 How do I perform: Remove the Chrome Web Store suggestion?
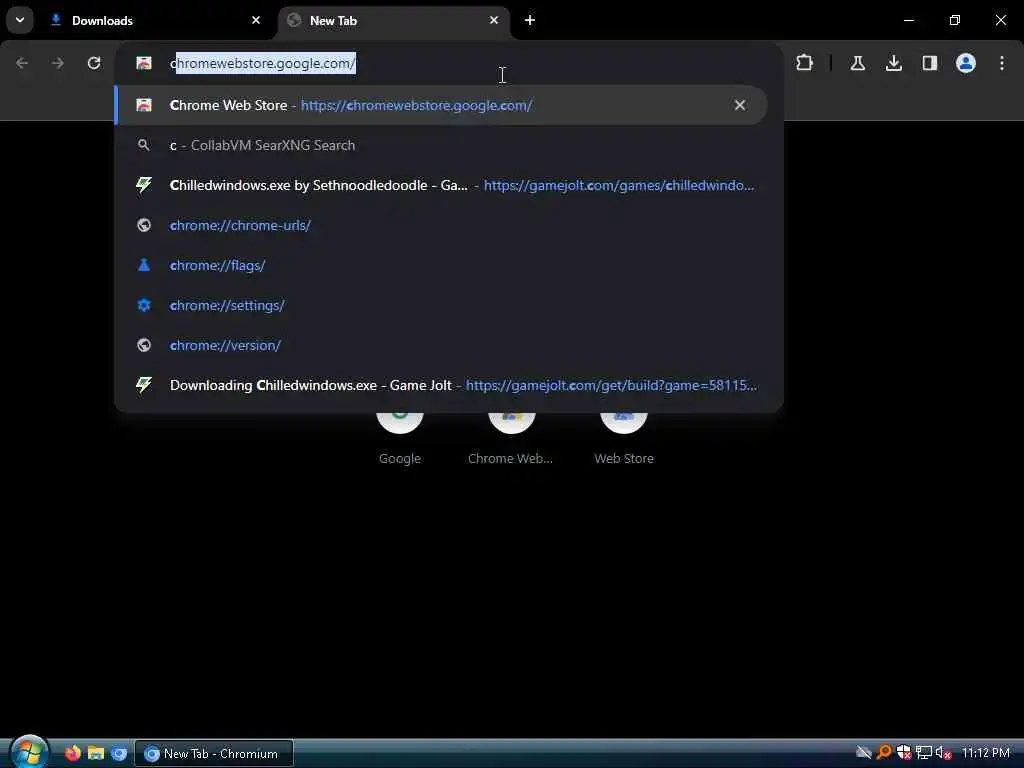(739, 105)
